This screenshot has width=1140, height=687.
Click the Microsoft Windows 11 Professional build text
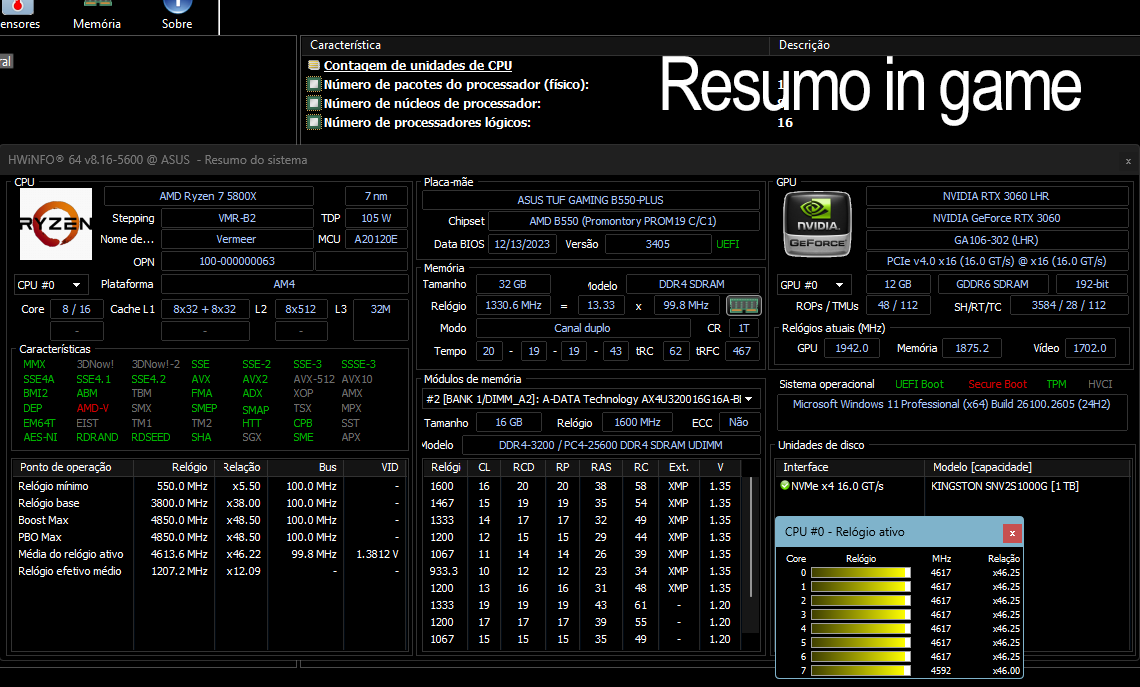pyautogui.click(x=952, y=404)
